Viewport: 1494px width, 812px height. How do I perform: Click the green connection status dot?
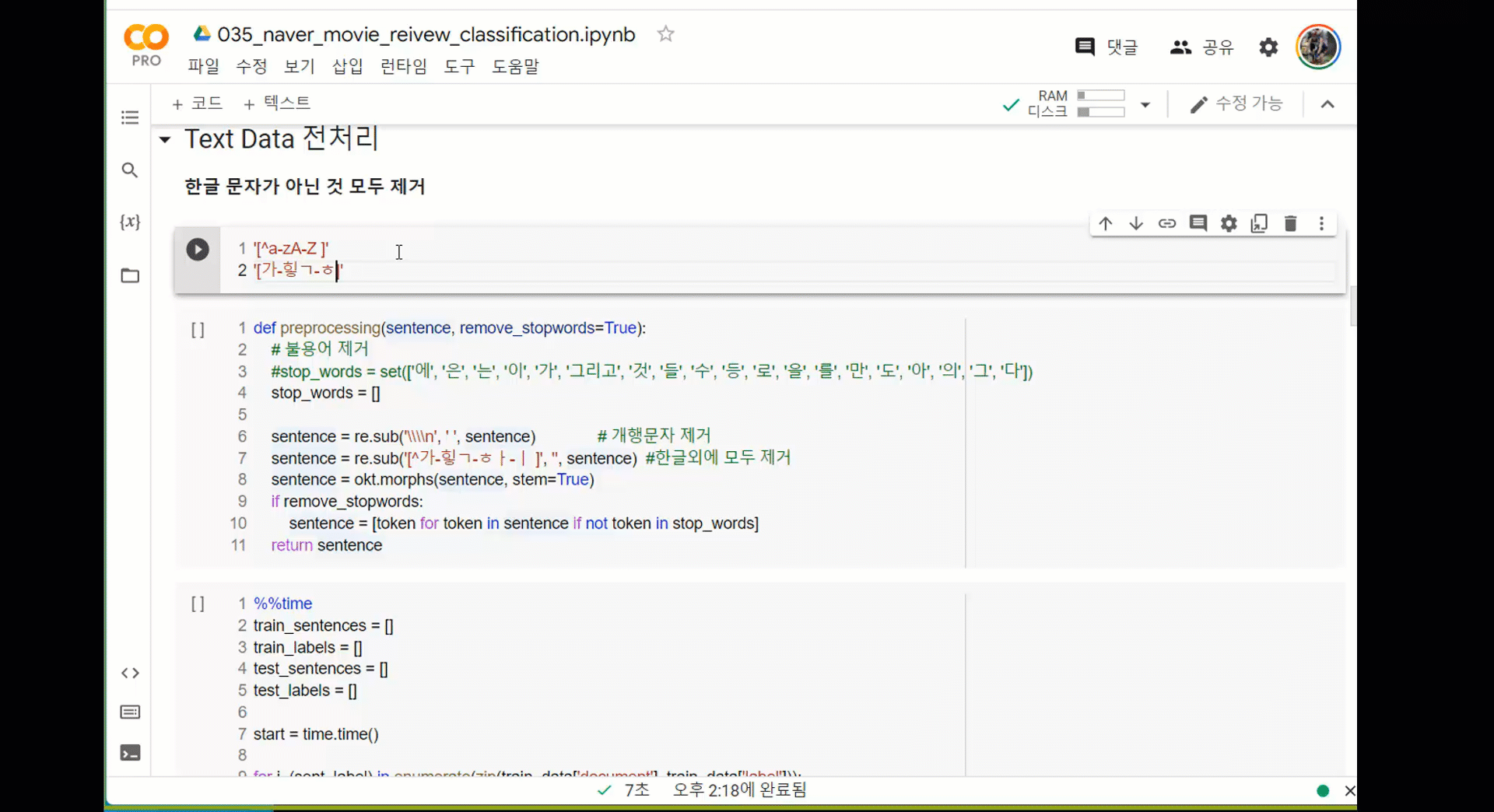click(1323, 791)
